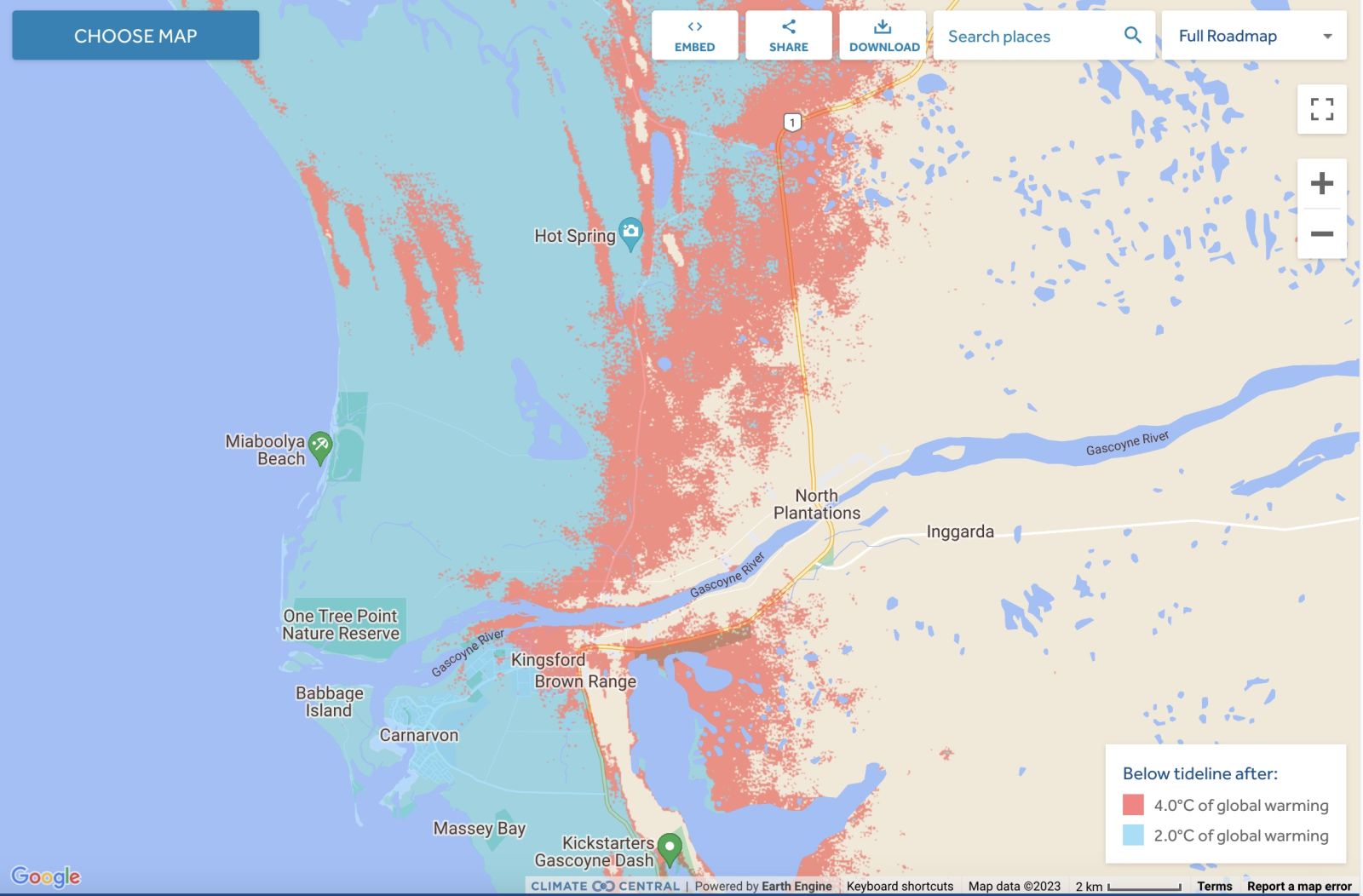Click Highway 1 route shield
This screenshot has height=896, width=1363.
coord(792,123)
